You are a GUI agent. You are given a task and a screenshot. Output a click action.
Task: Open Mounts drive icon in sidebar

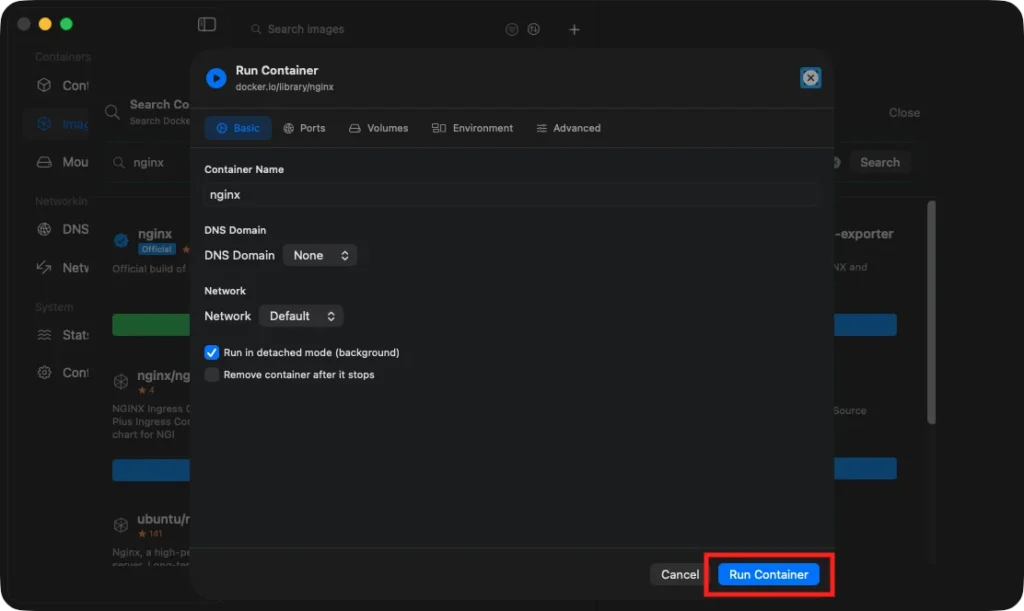pos(44,162)
